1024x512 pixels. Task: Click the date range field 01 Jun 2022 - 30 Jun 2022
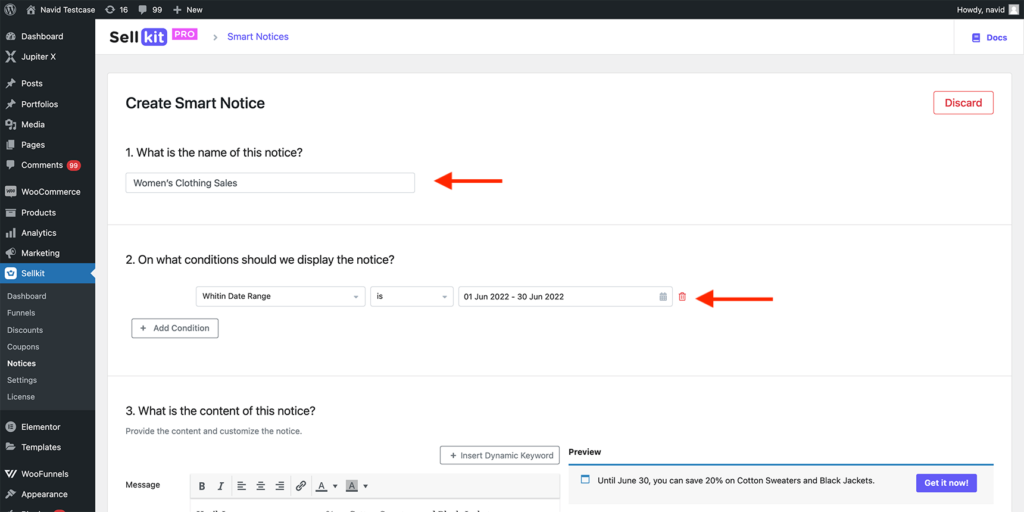[x=565, y=296]
